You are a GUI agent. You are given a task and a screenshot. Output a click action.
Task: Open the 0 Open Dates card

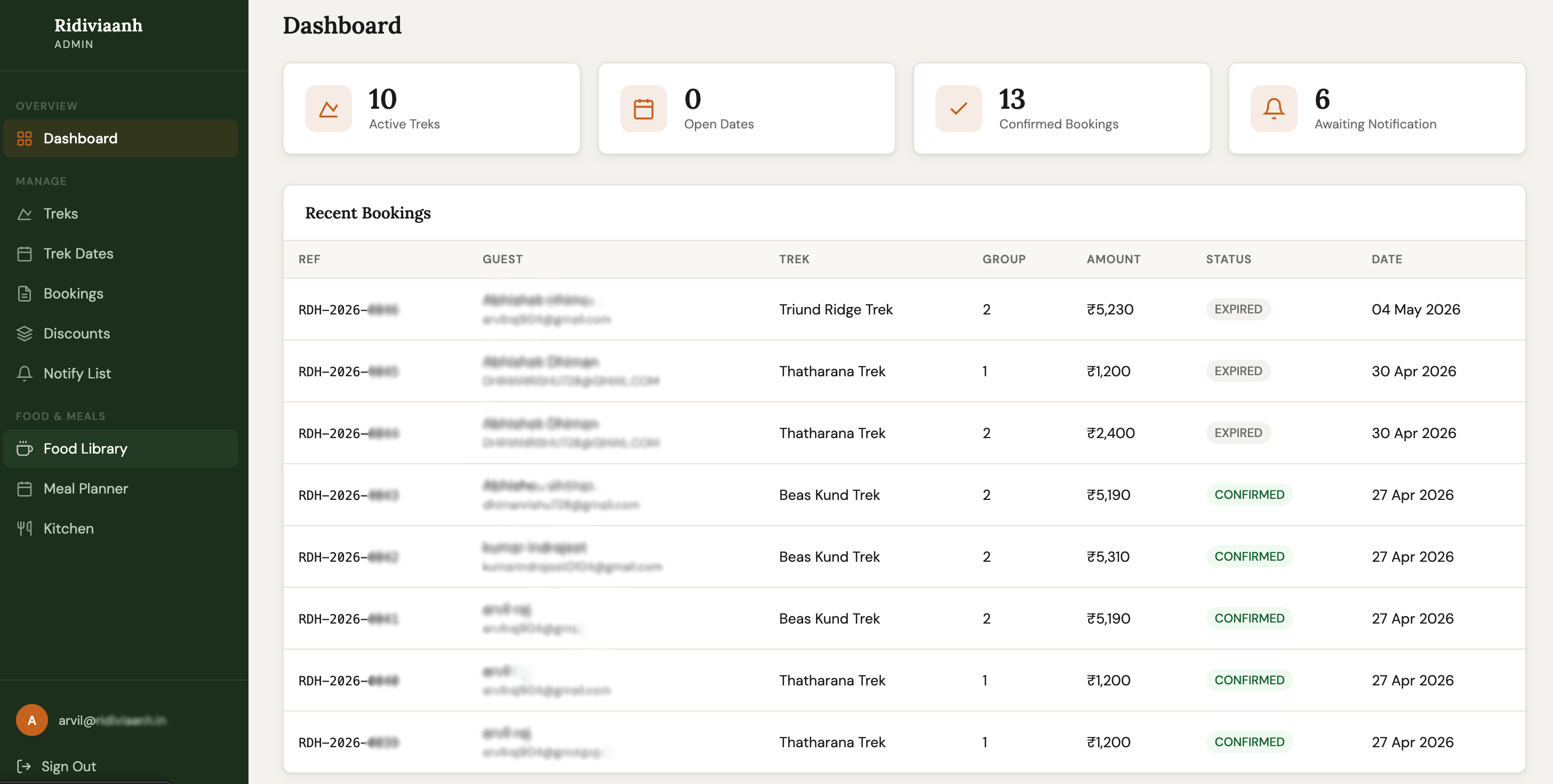click(x=746, y=109)
